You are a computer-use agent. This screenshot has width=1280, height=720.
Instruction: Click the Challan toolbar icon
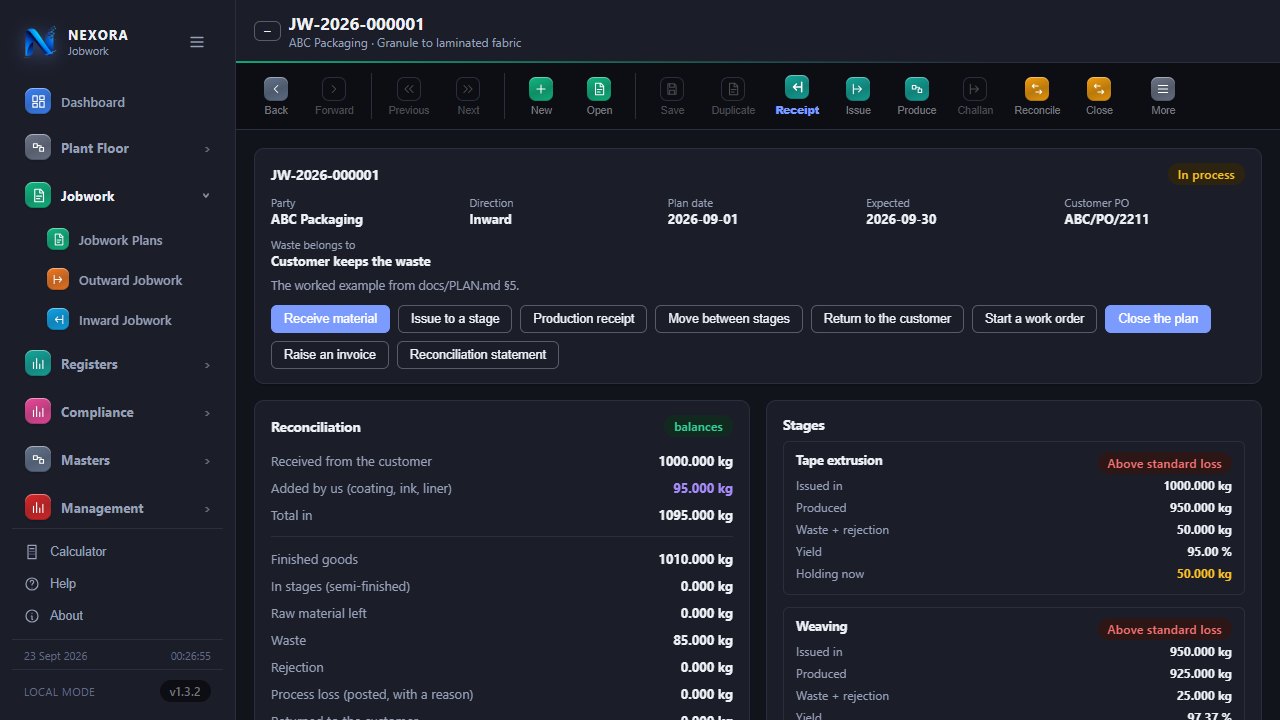975,88
